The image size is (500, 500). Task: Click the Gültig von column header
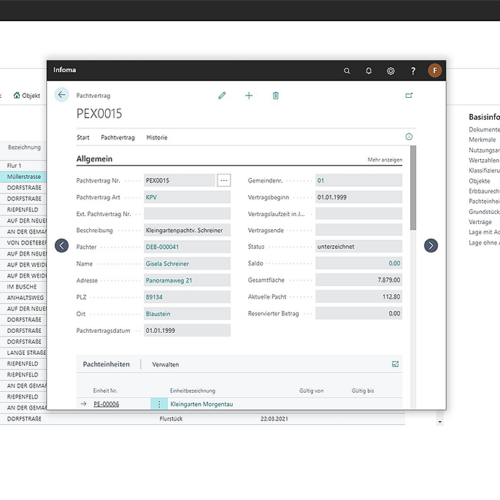tap(311, 391)
